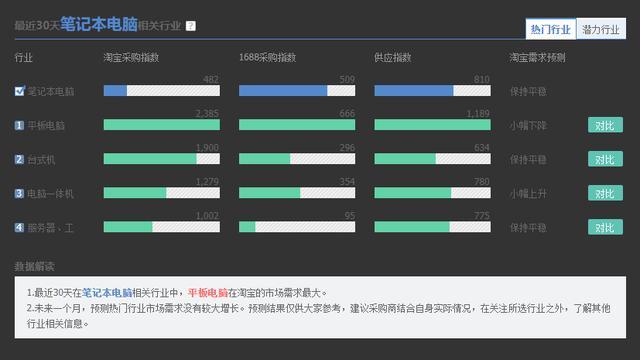Click red 平板电脑 in data summary

tap(208, 293)
